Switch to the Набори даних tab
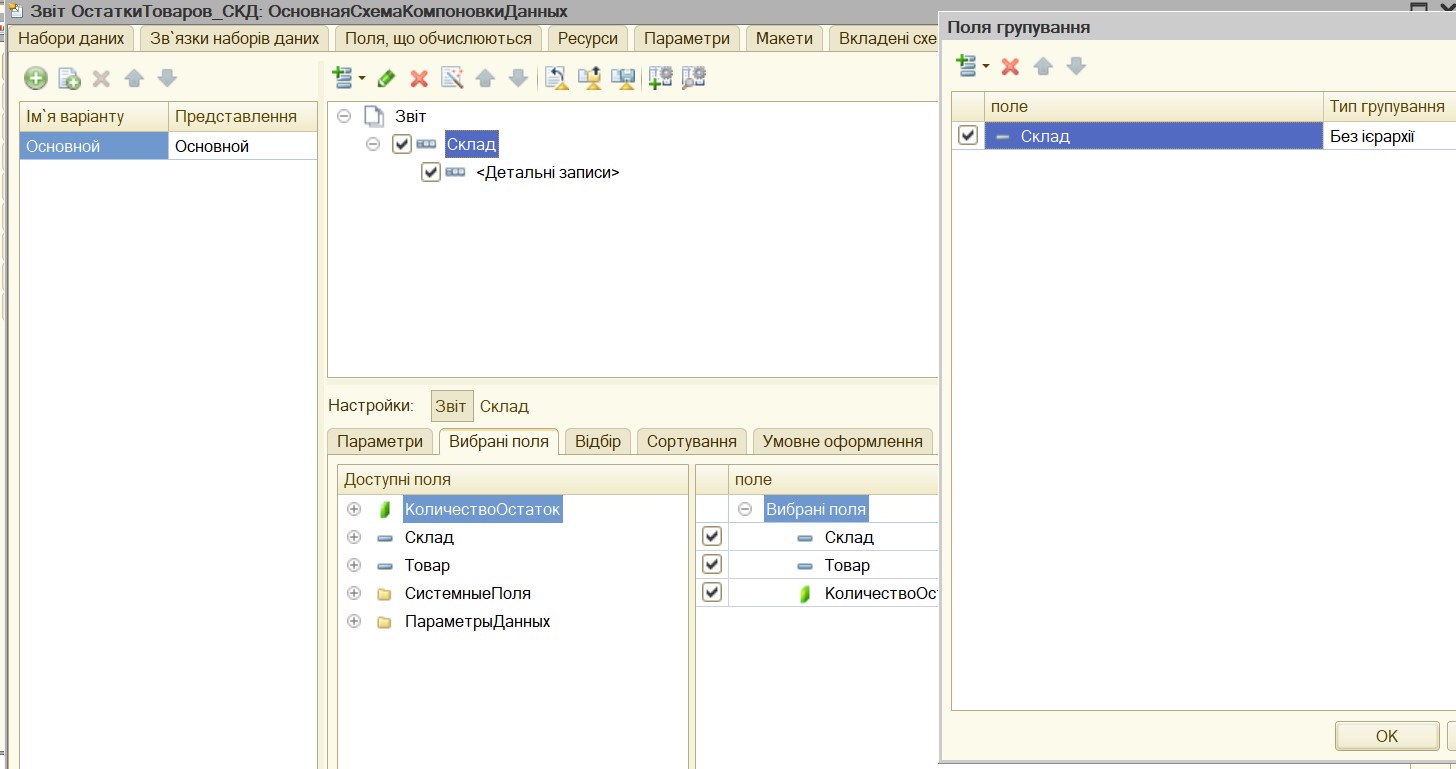This screenshot has height=769, width=1456. tap(71, 38)
